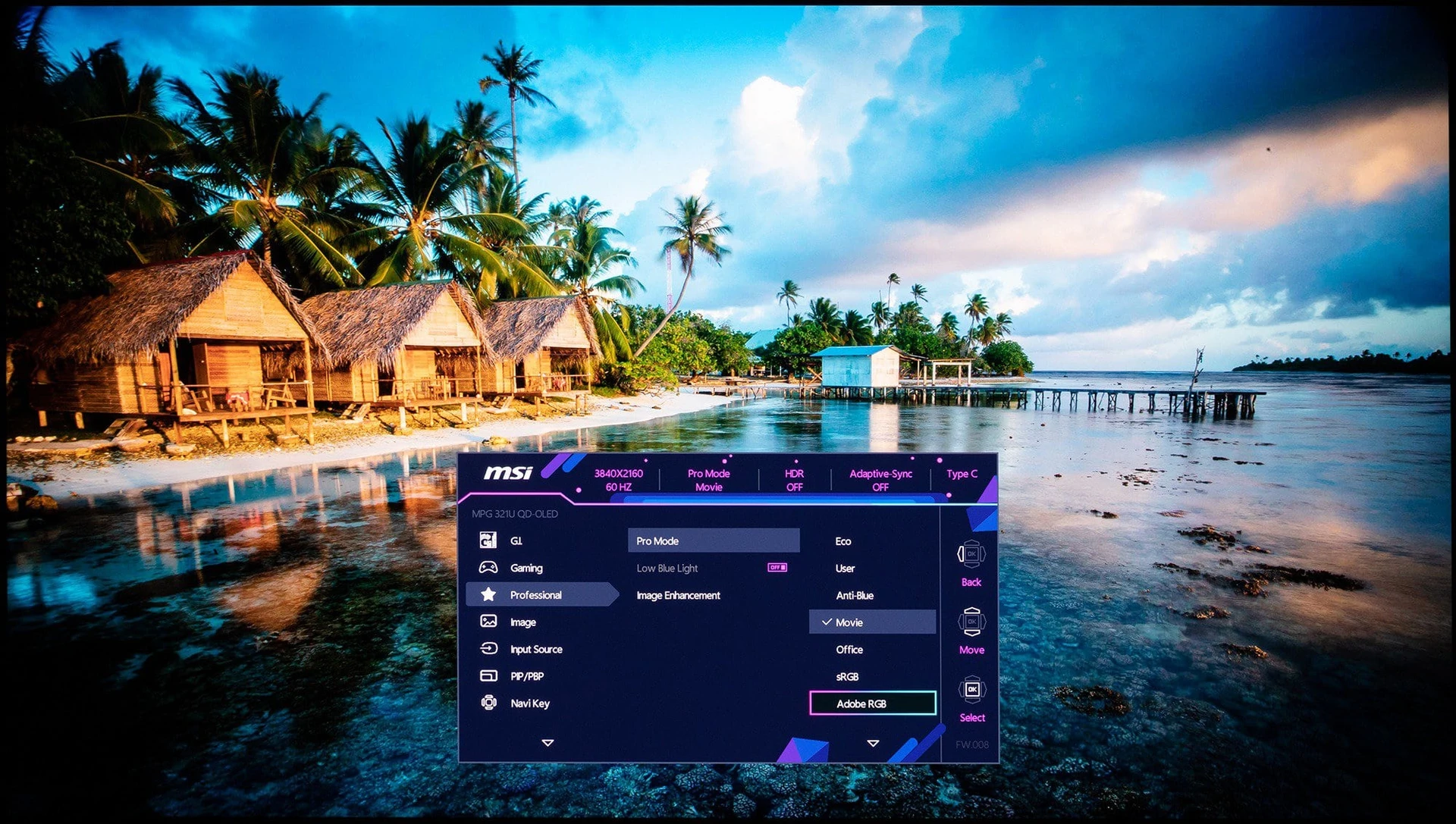Choose the Anti-Blue mode option
1456x824 pixels.
click(x=855, y=595)
